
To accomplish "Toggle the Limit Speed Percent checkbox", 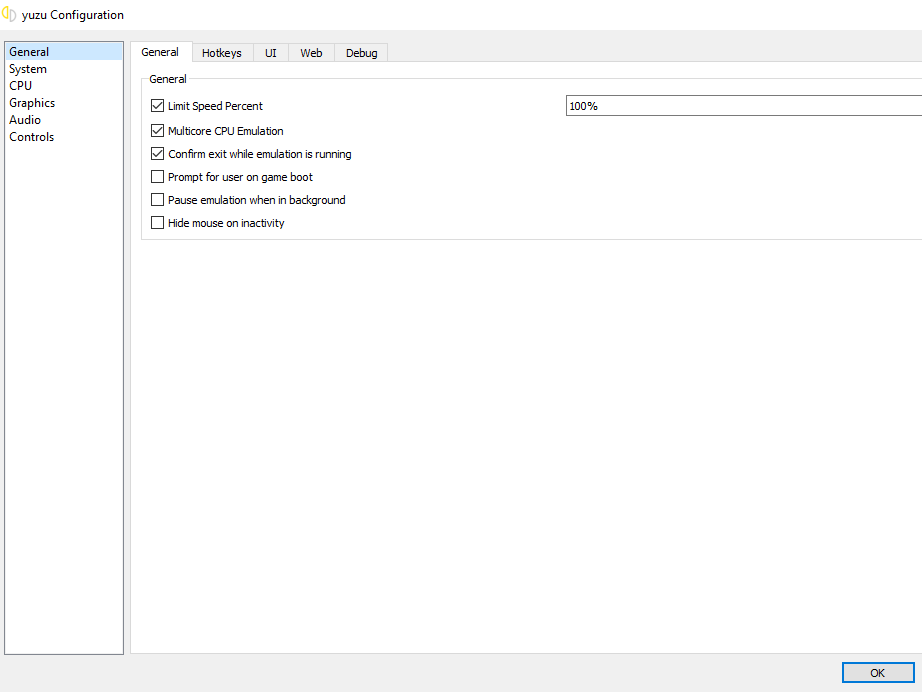I will tap(157, 106).
